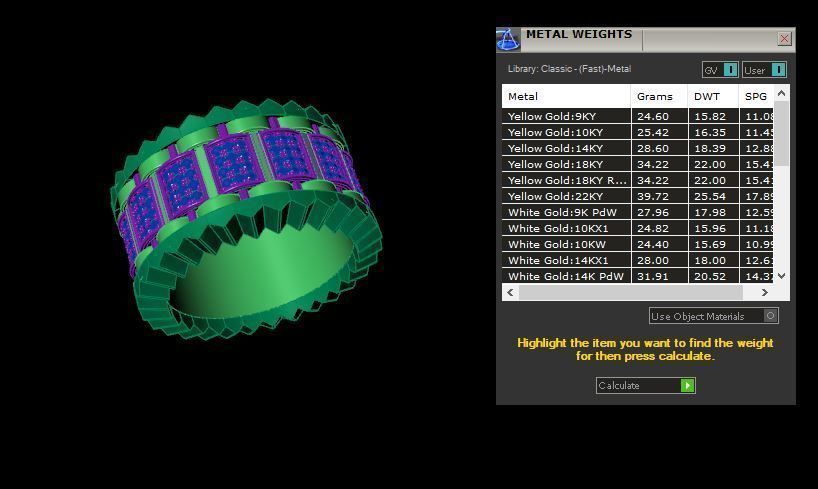818x489 pixels.
Task: Click the 15.82 DWT value
Action: [x=709, y=116]
